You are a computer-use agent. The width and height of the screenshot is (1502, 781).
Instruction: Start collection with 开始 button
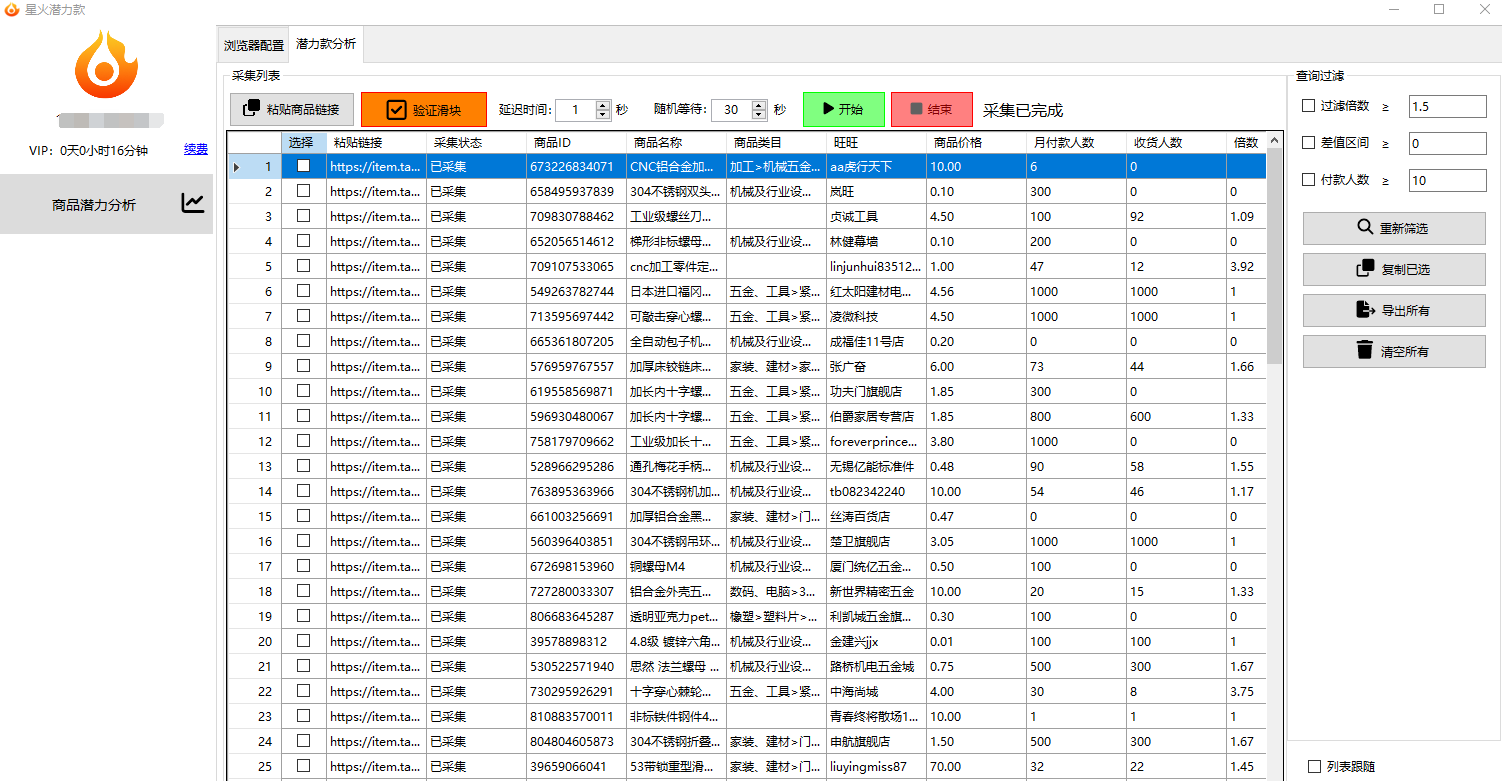tap(843, 109)
